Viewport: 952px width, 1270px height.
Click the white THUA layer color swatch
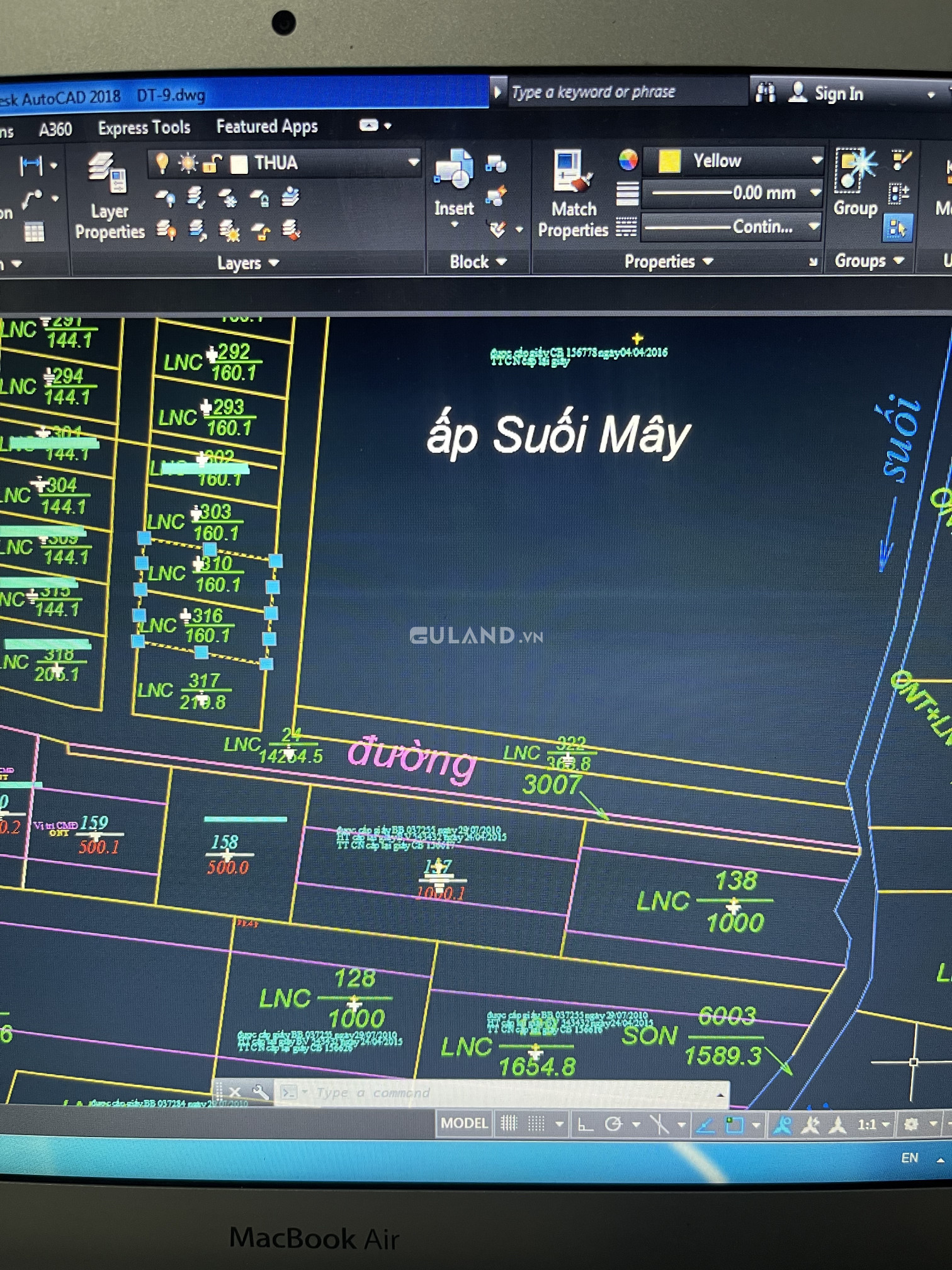(239, 164)
